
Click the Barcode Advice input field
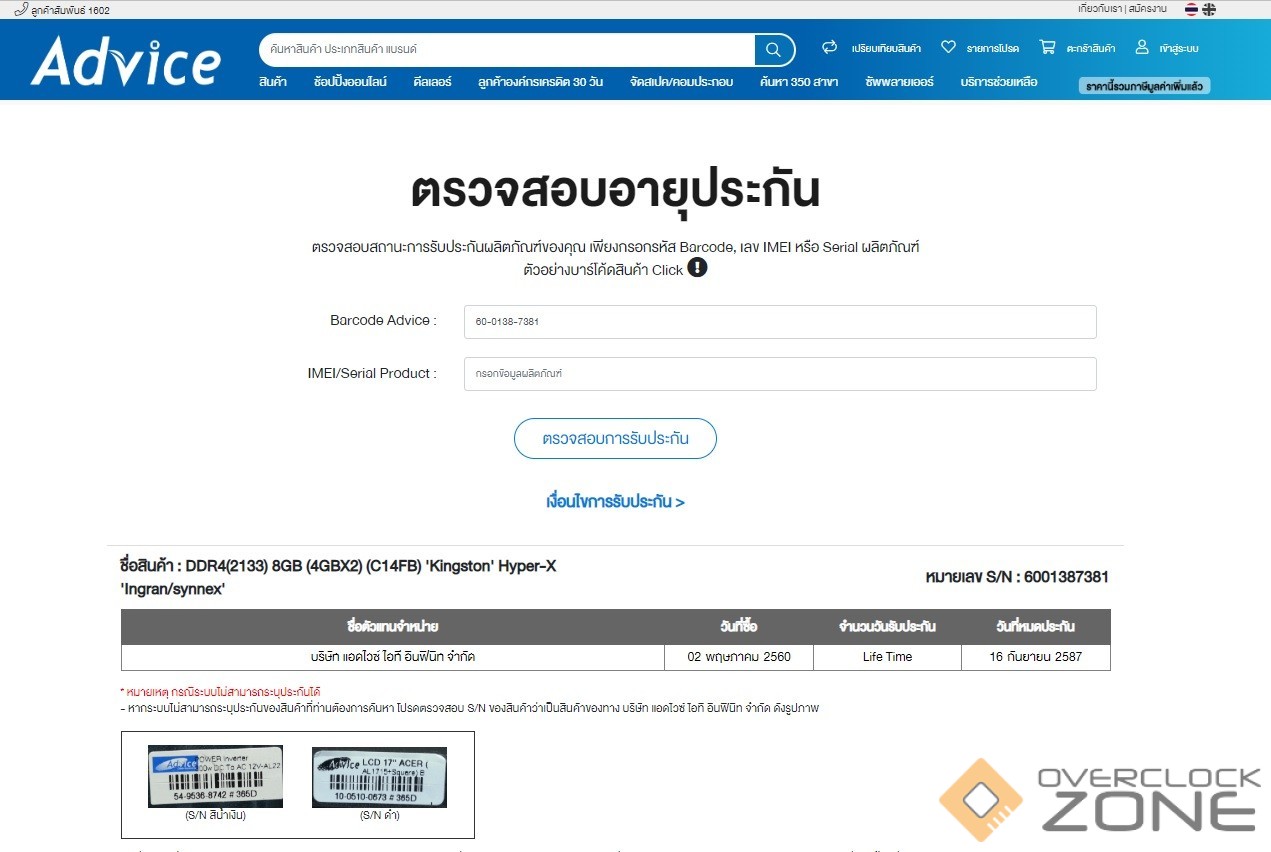(780, 322)
